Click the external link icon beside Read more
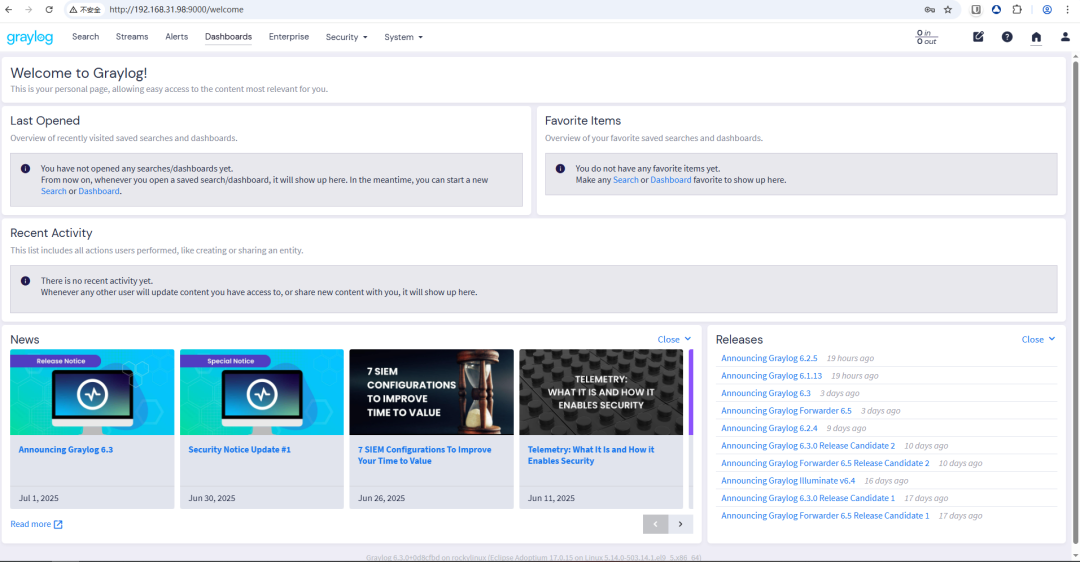Viewport: 1080px width, 562px height. [x=58, y=524]
